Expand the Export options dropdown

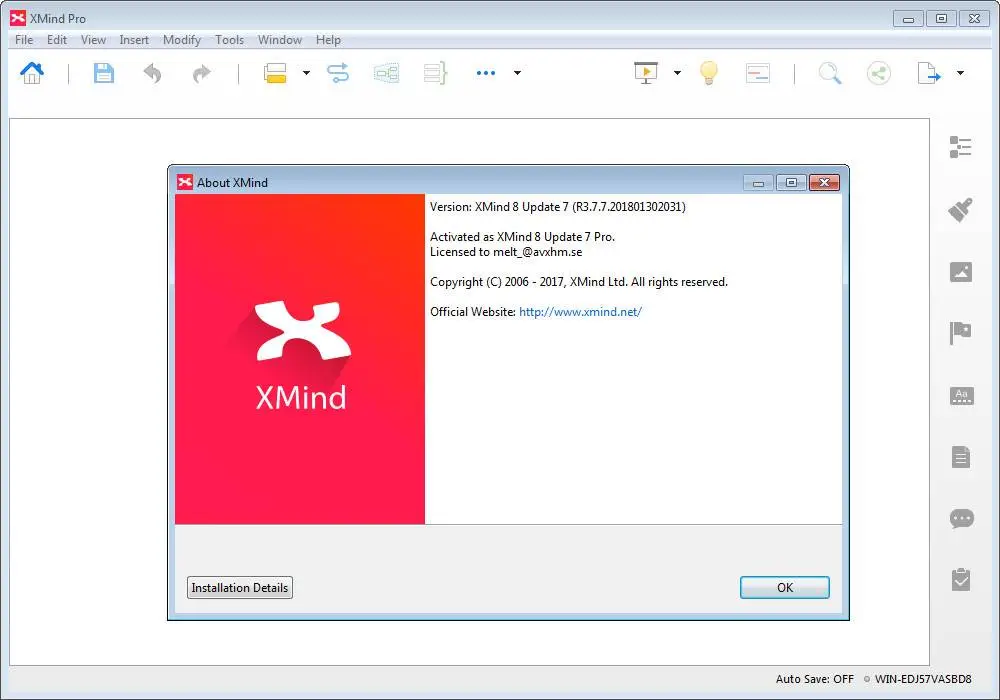[958, 72]
